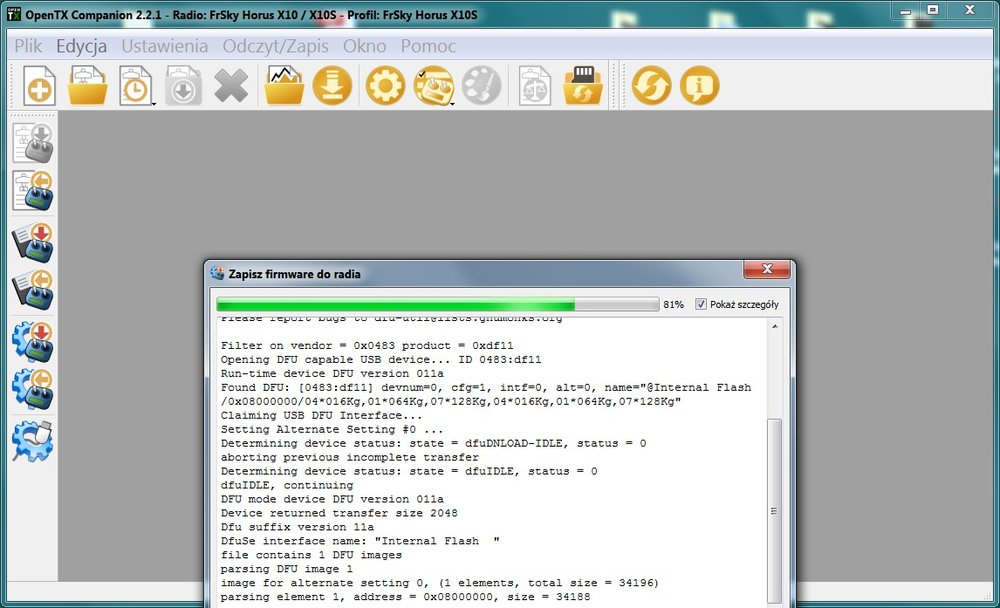Open settings via the orange gear icon
1000x608 pixels.
coord(385,85)
